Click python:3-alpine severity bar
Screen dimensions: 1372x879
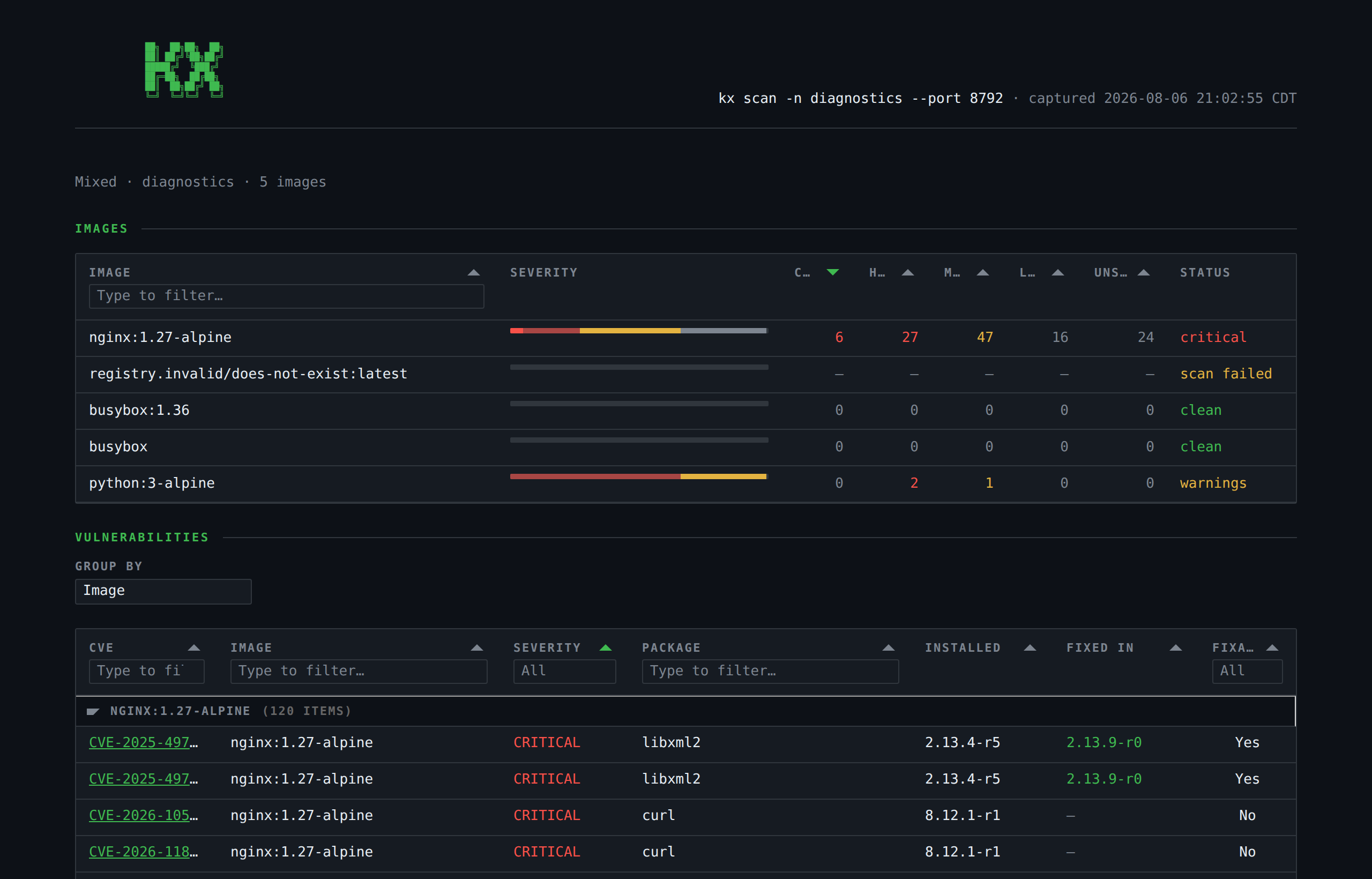point(639,476)
